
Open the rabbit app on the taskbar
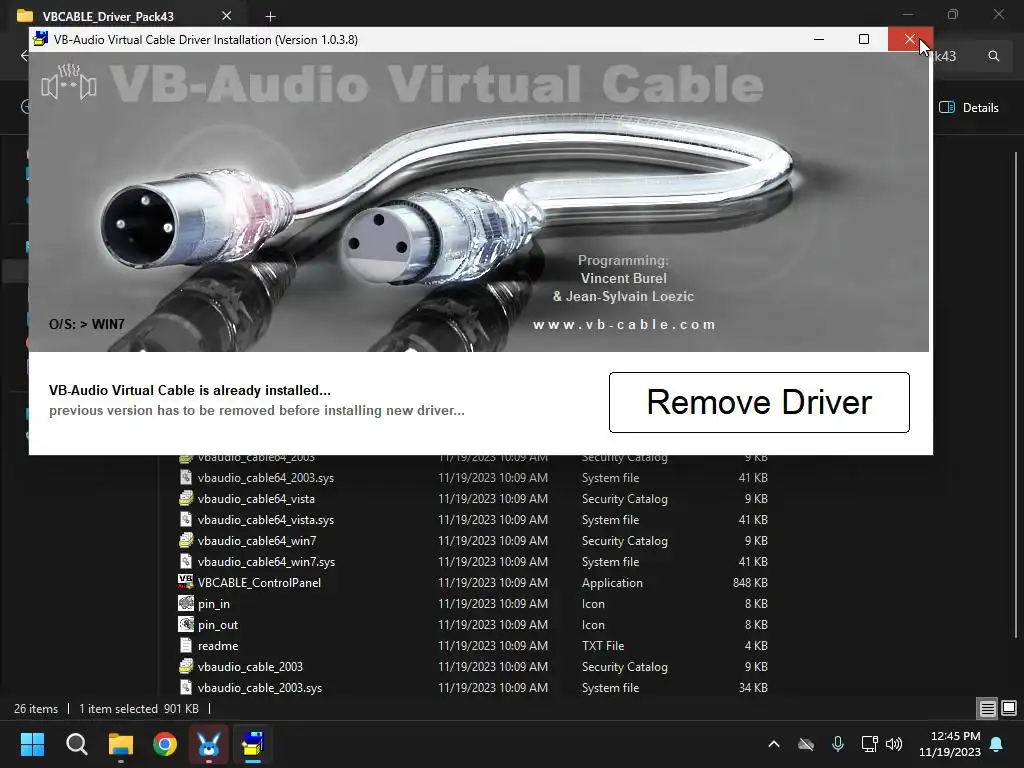(x=208, y=744)
